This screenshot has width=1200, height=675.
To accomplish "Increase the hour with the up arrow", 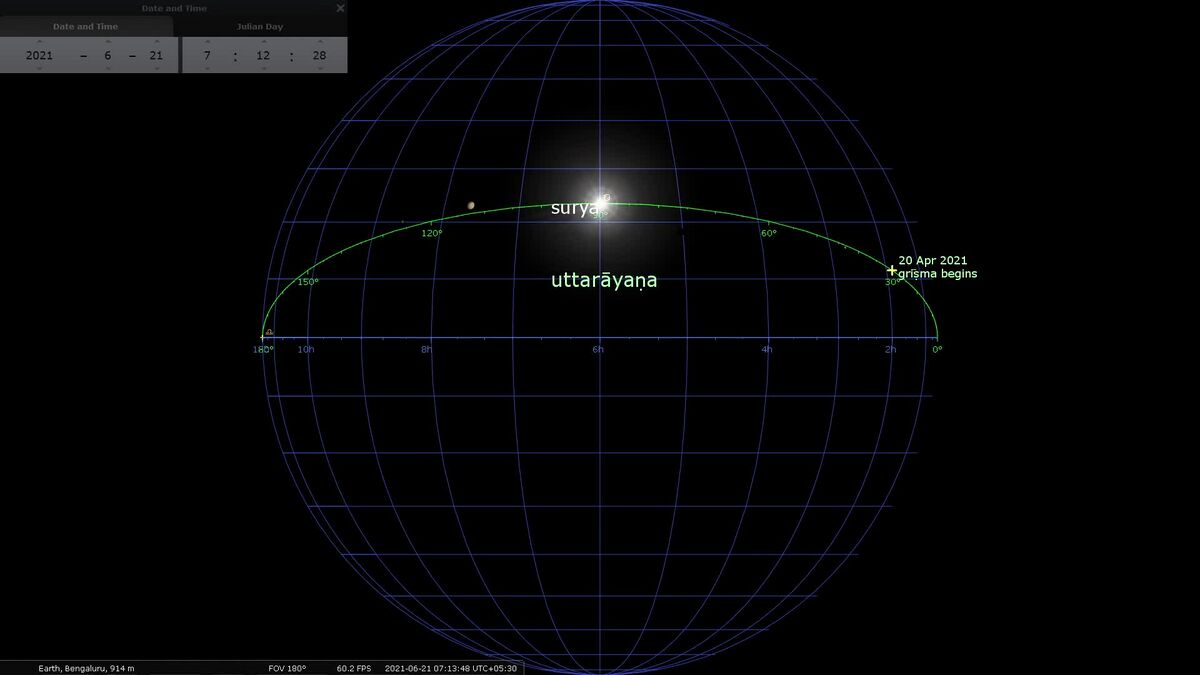I will 207,42.
